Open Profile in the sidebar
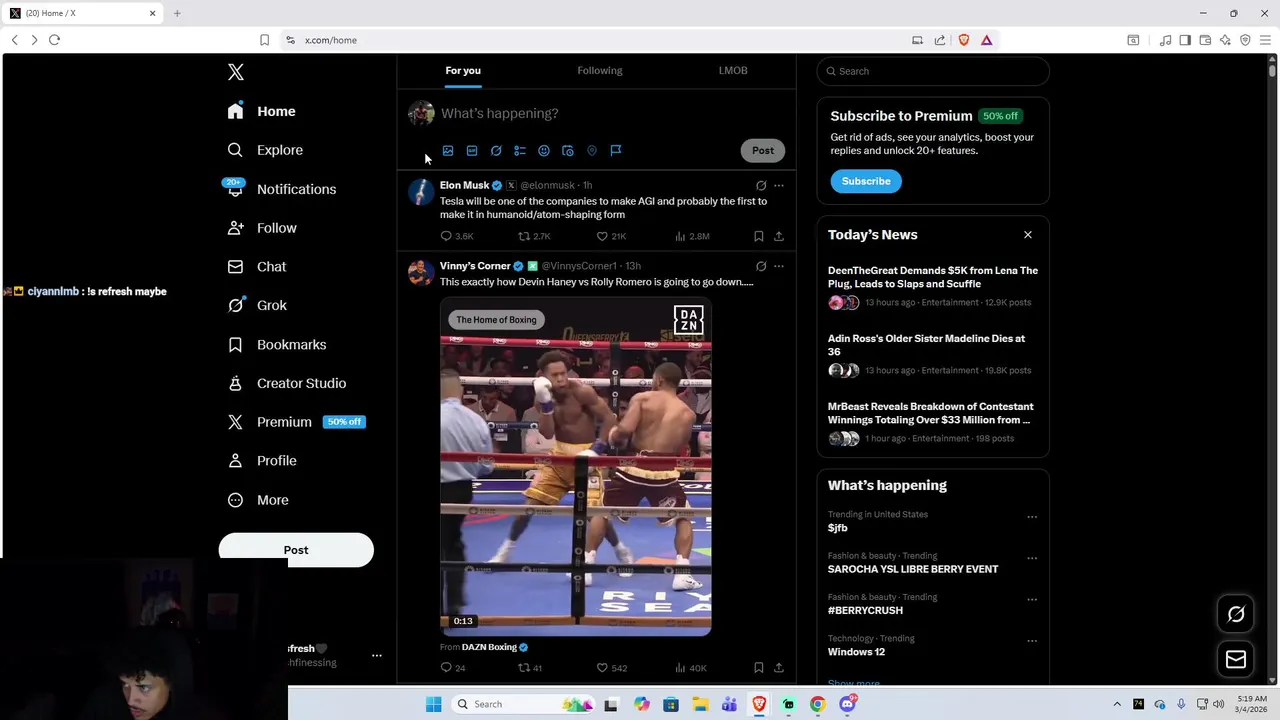Screen dimensions: 1280x720 click(262, 461)
